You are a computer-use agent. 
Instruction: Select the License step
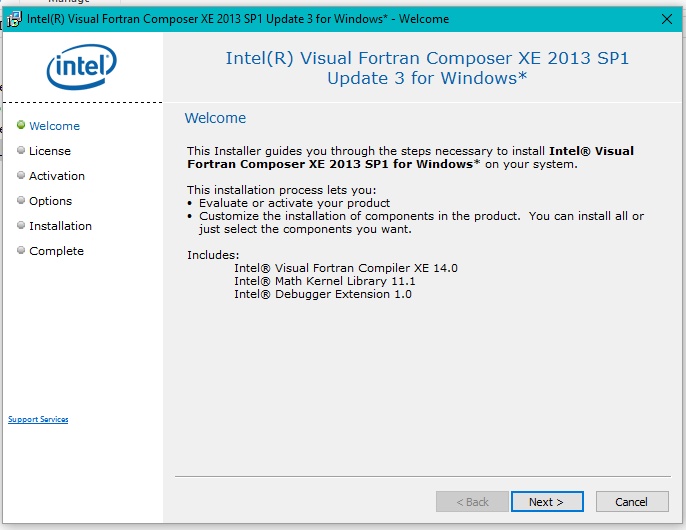tap(49, 151)
